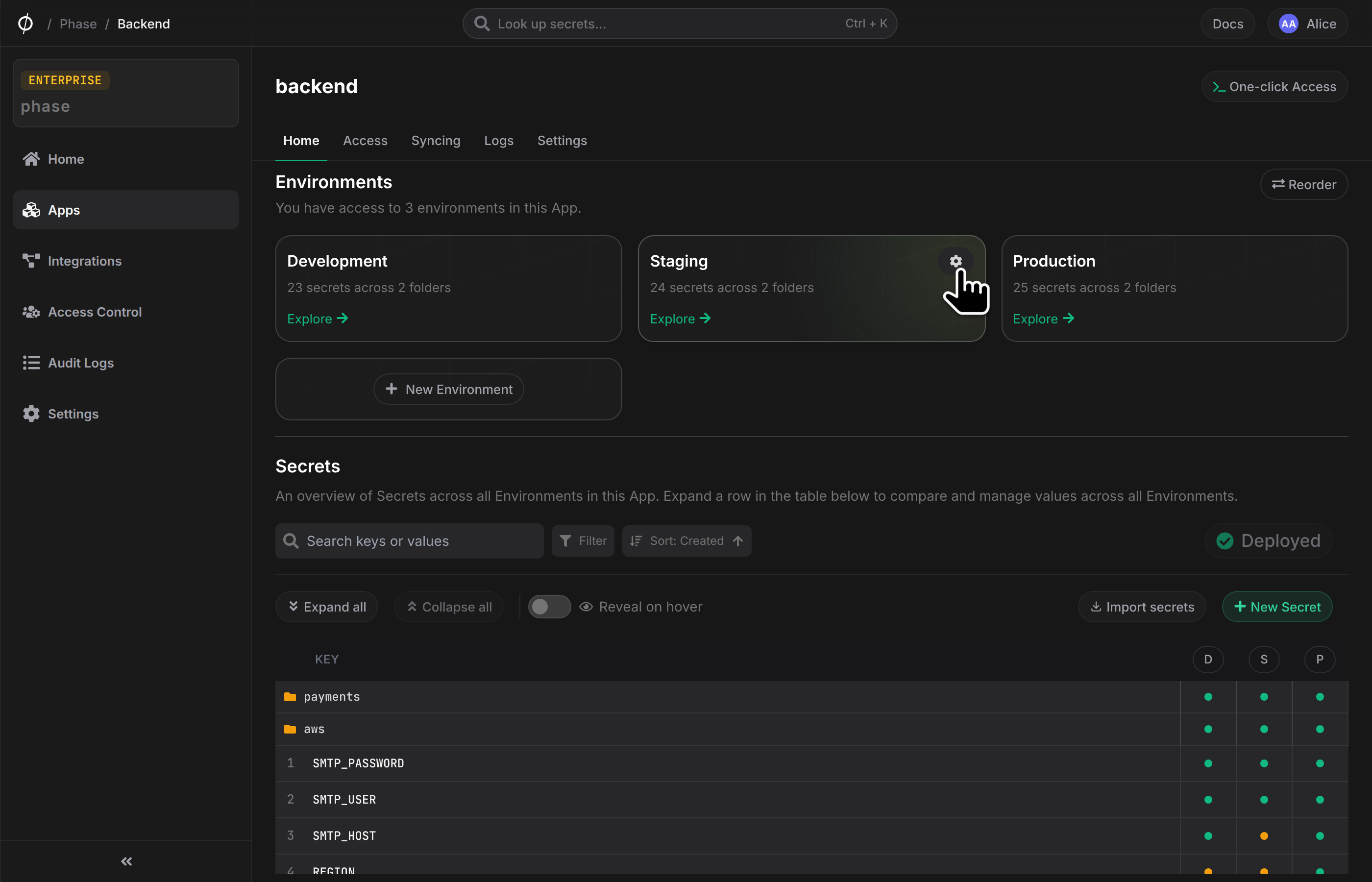Switch to the Access tab
1372x882 pixels.
[366, 141]
